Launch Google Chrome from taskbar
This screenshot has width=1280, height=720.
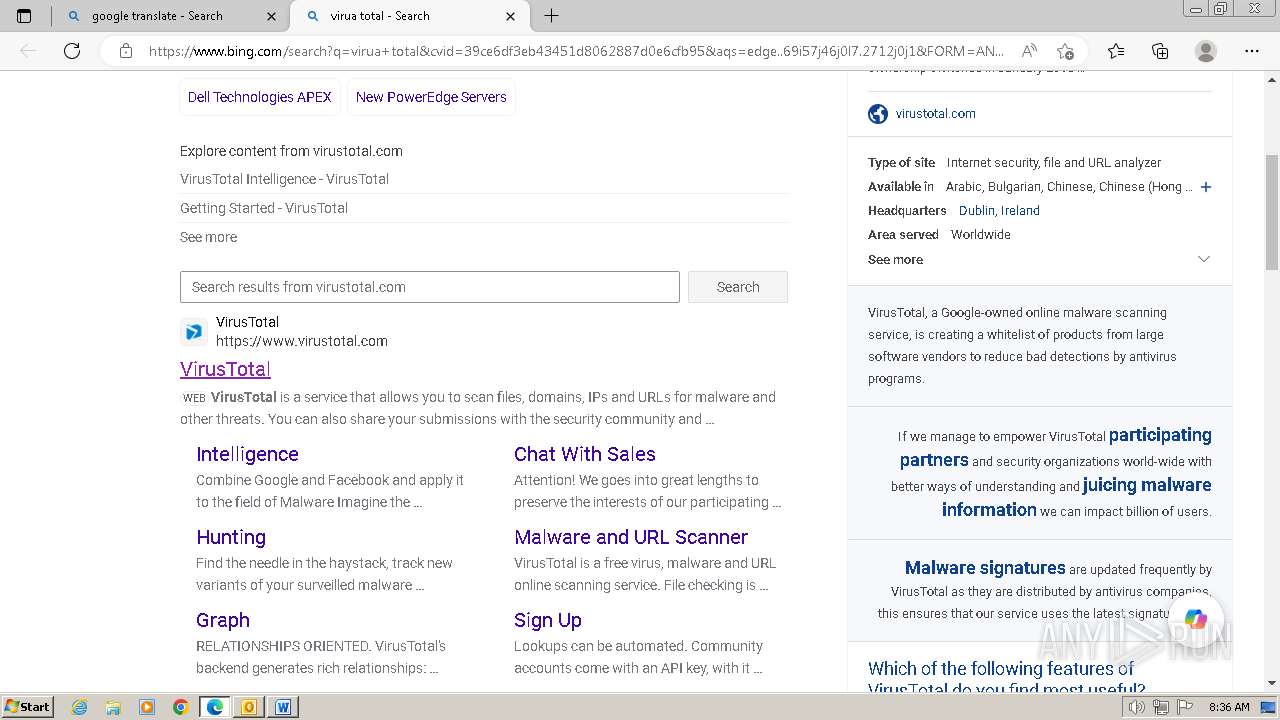pyautogui.click(x=181, y=707)
